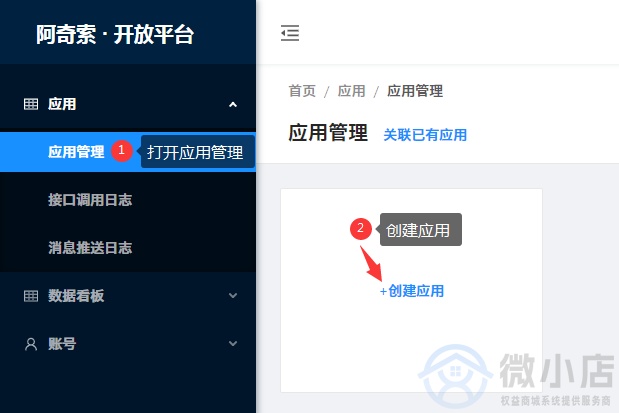Click the red arrow pointing to 创建应用
Image resolution: width=619 pixels, height=413 pixels.
coord(371,263)
